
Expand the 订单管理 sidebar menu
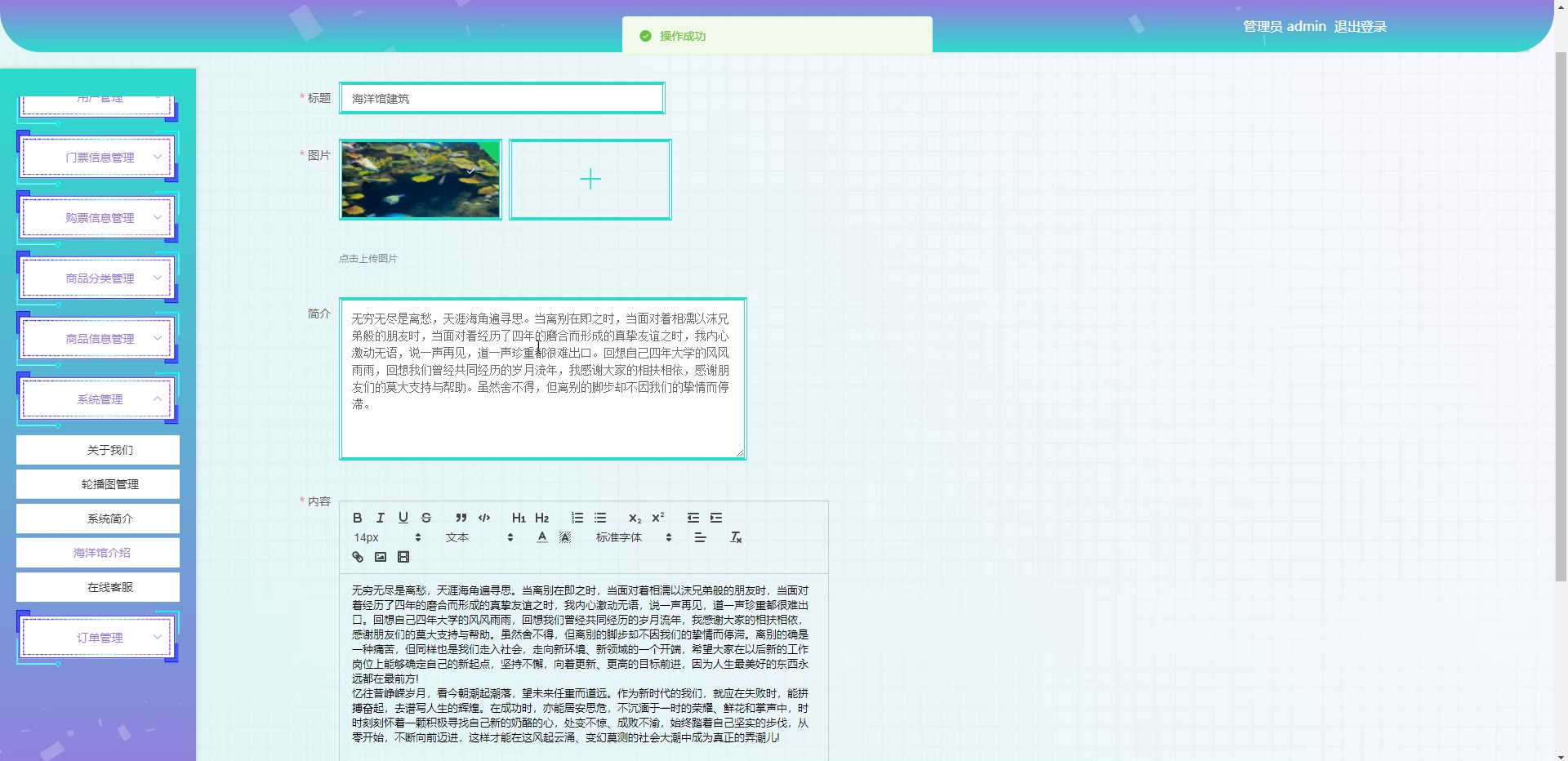coord(98,638)
